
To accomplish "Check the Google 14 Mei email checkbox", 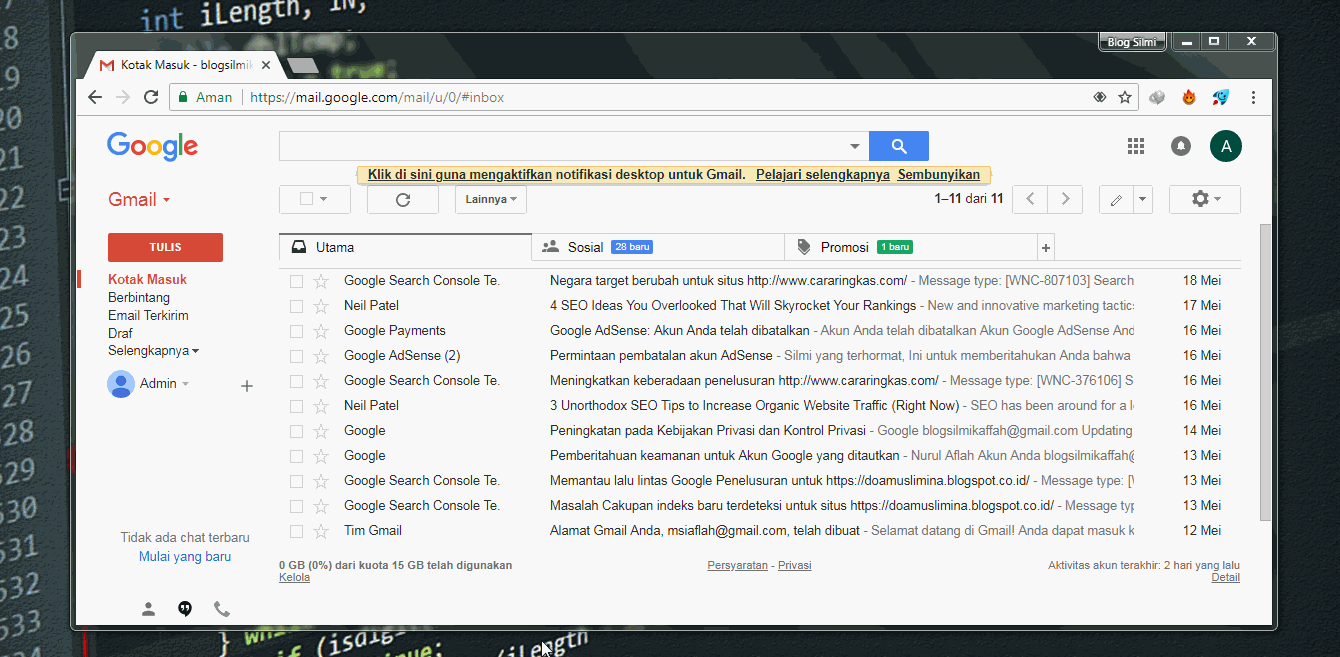I will coord(296,431).
